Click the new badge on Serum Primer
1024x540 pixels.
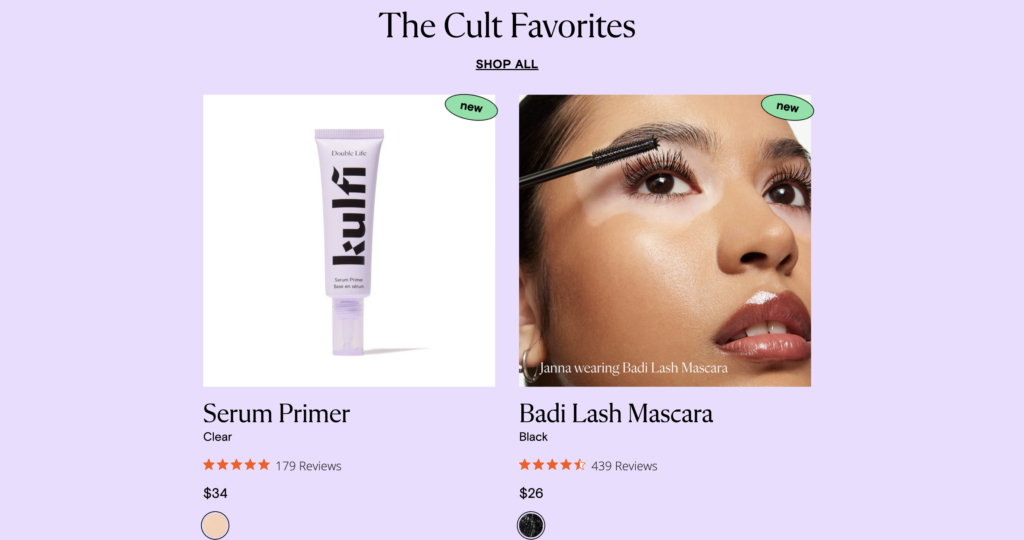472,107
